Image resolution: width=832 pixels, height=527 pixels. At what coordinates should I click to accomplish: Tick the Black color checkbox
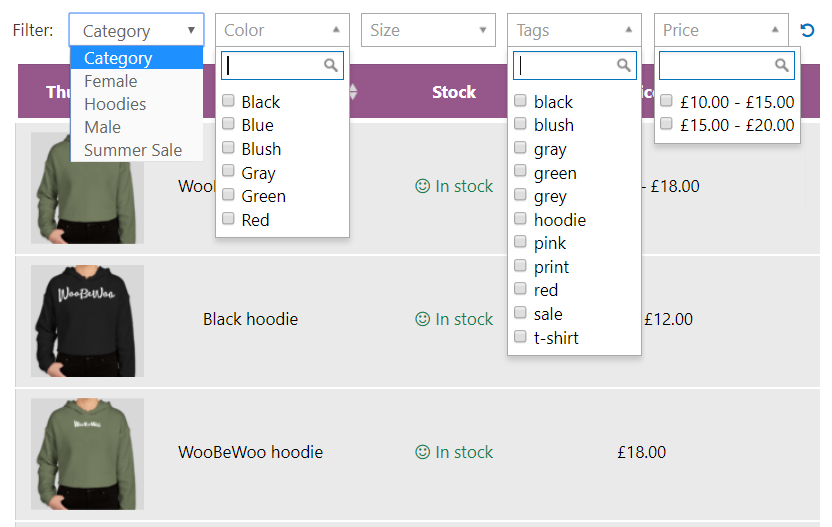(228, 100)
